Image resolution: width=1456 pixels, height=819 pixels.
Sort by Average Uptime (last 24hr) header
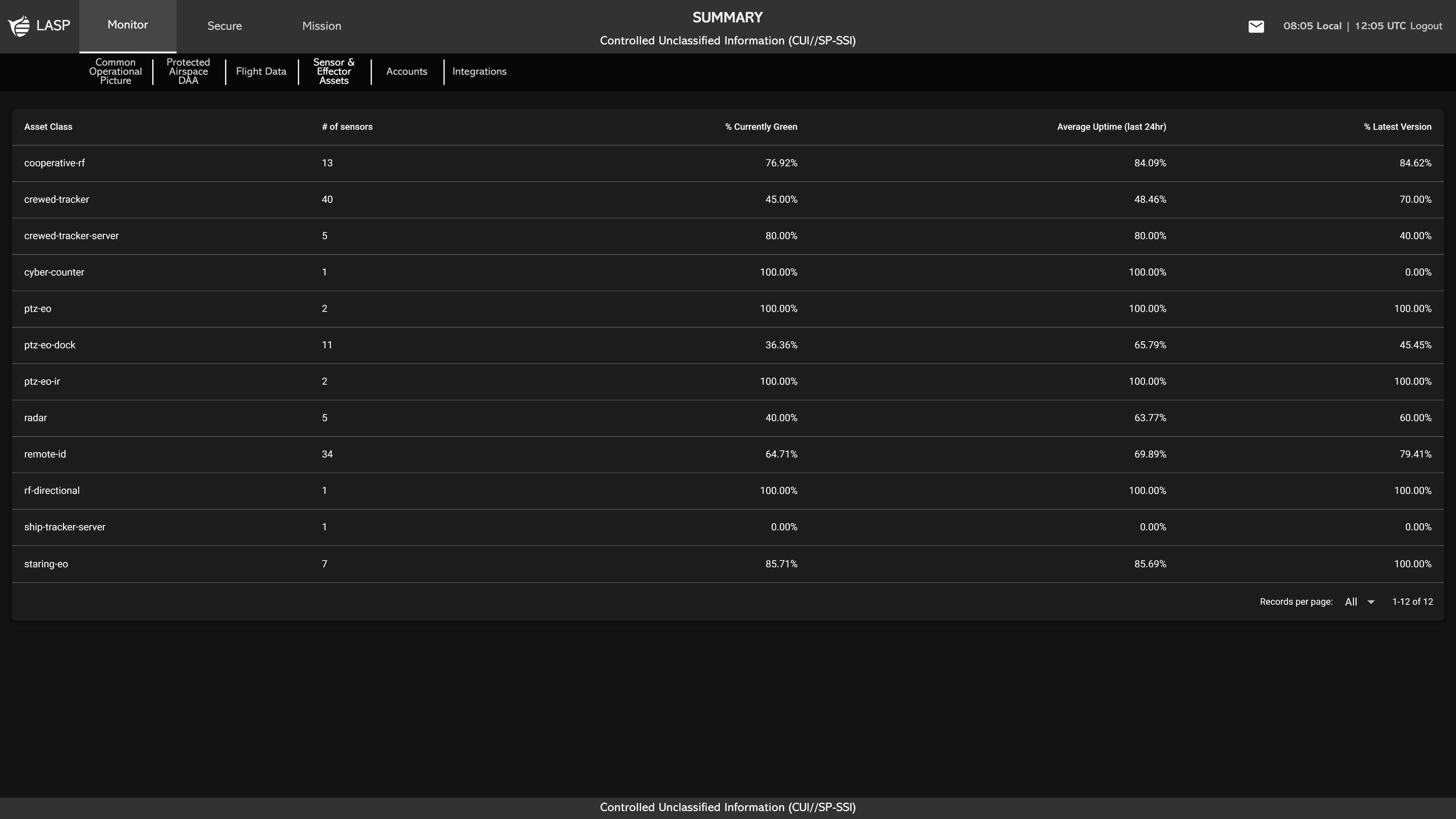(x=1111, y=127)
